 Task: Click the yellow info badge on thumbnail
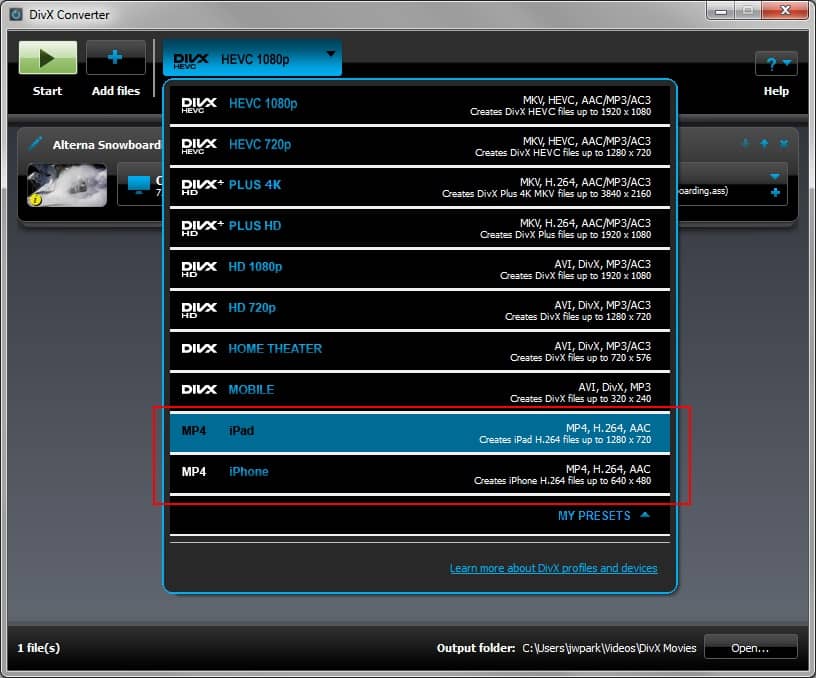pyautogui.click(x=35, y=200)
